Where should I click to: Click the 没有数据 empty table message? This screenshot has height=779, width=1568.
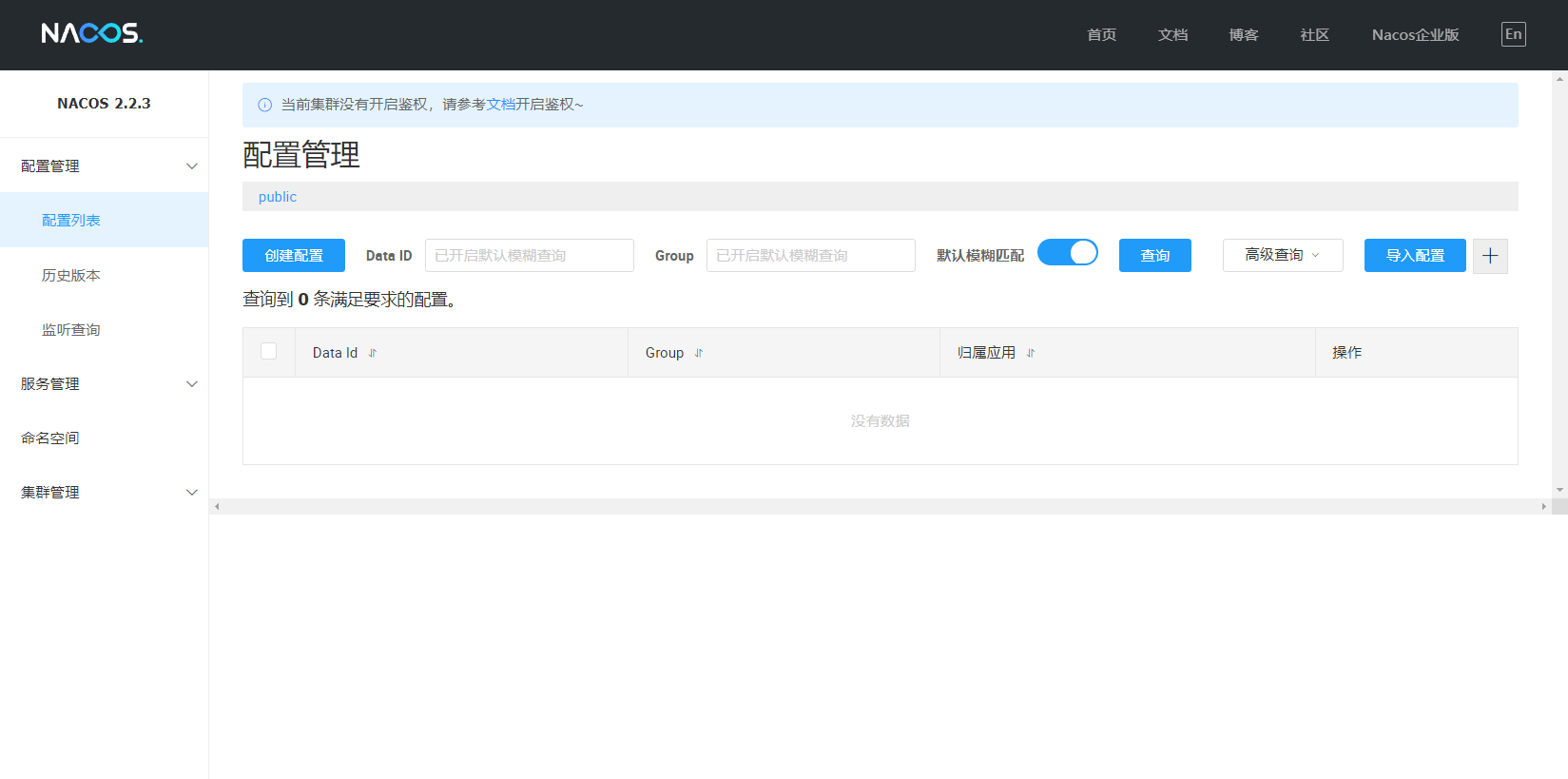point(881,421)
